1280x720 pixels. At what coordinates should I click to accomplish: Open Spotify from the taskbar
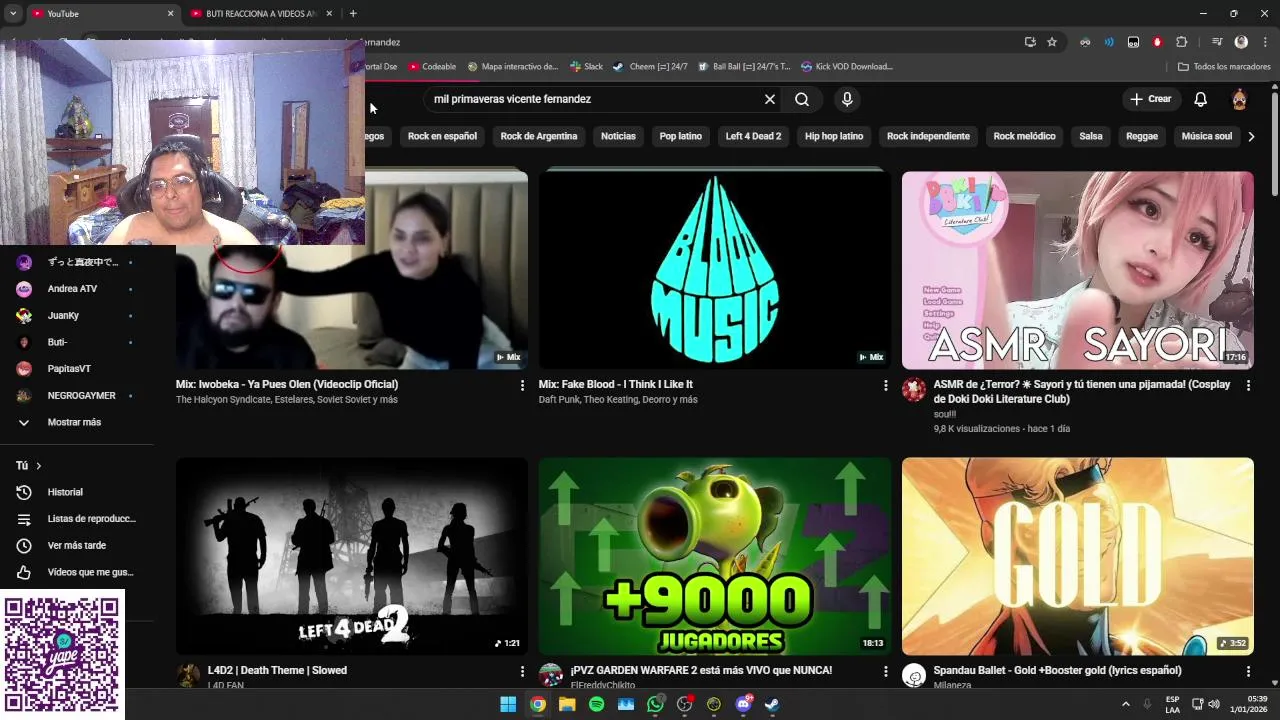(x=596, y=704)
